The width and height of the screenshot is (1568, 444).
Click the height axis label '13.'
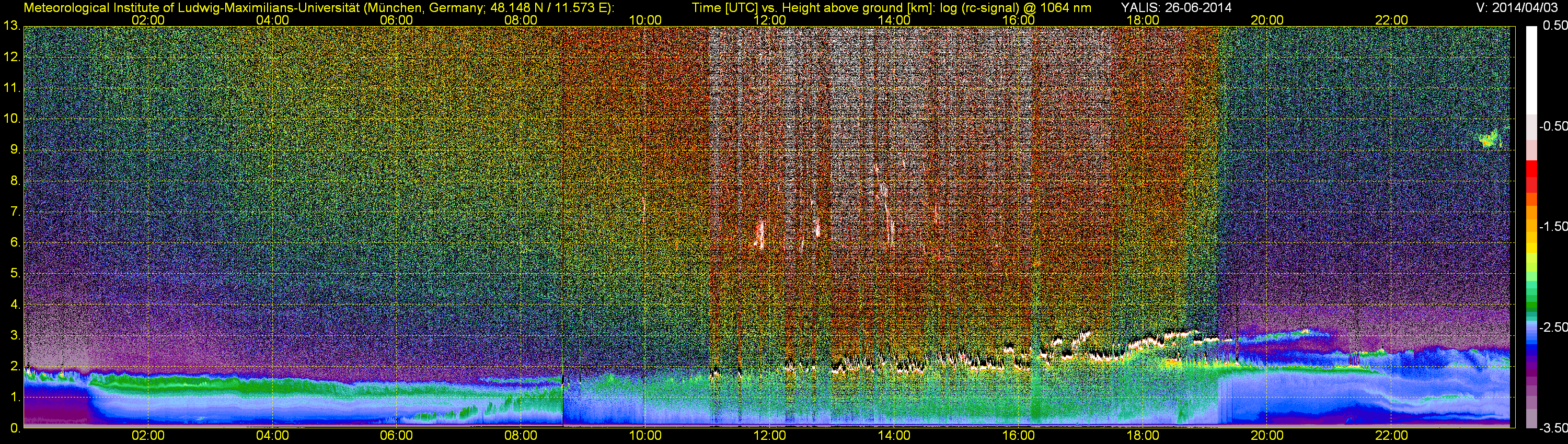point(12,26)
